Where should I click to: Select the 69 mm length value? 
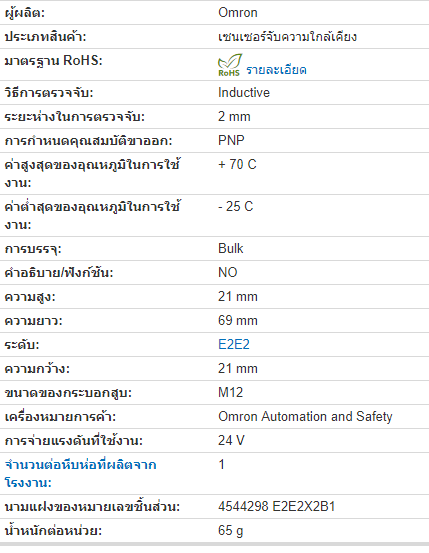tap(238, 320)
